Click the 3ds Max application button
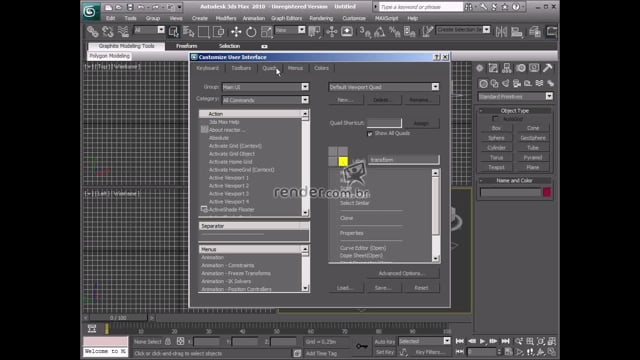 (x=90, y=11)
